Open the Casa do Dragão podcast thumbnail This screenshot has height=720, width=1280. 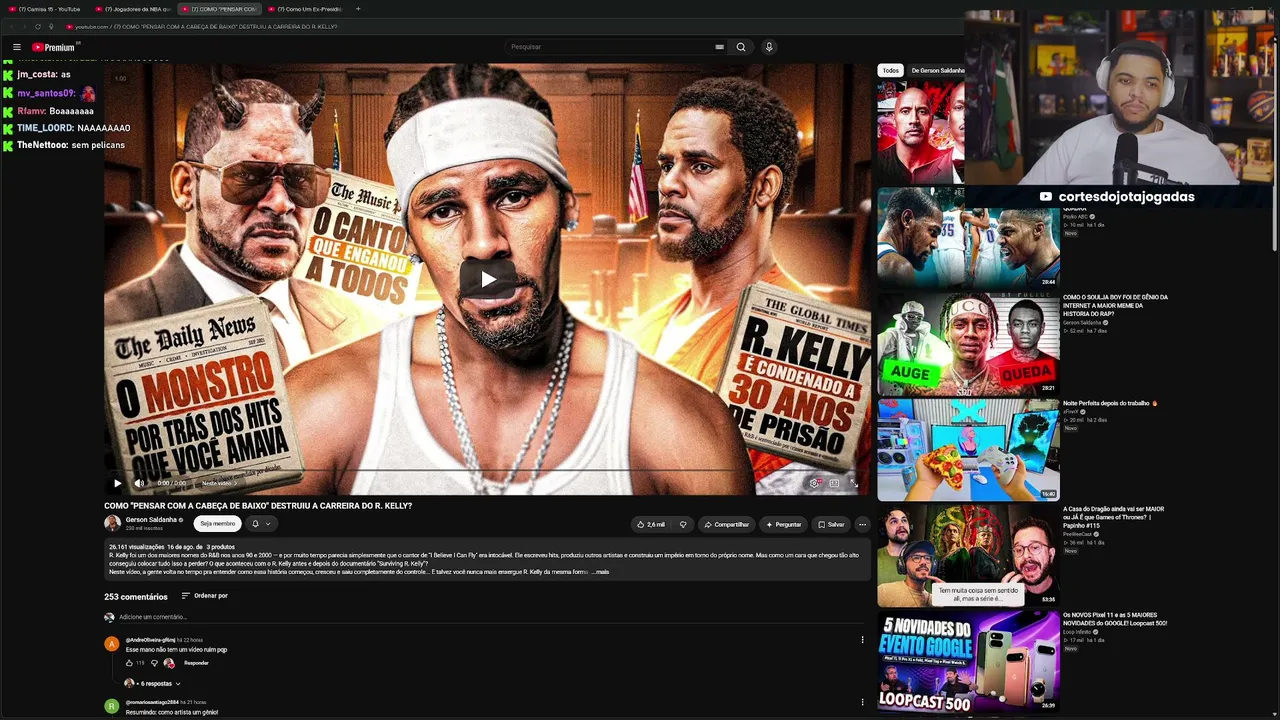(x=968, y=555)
